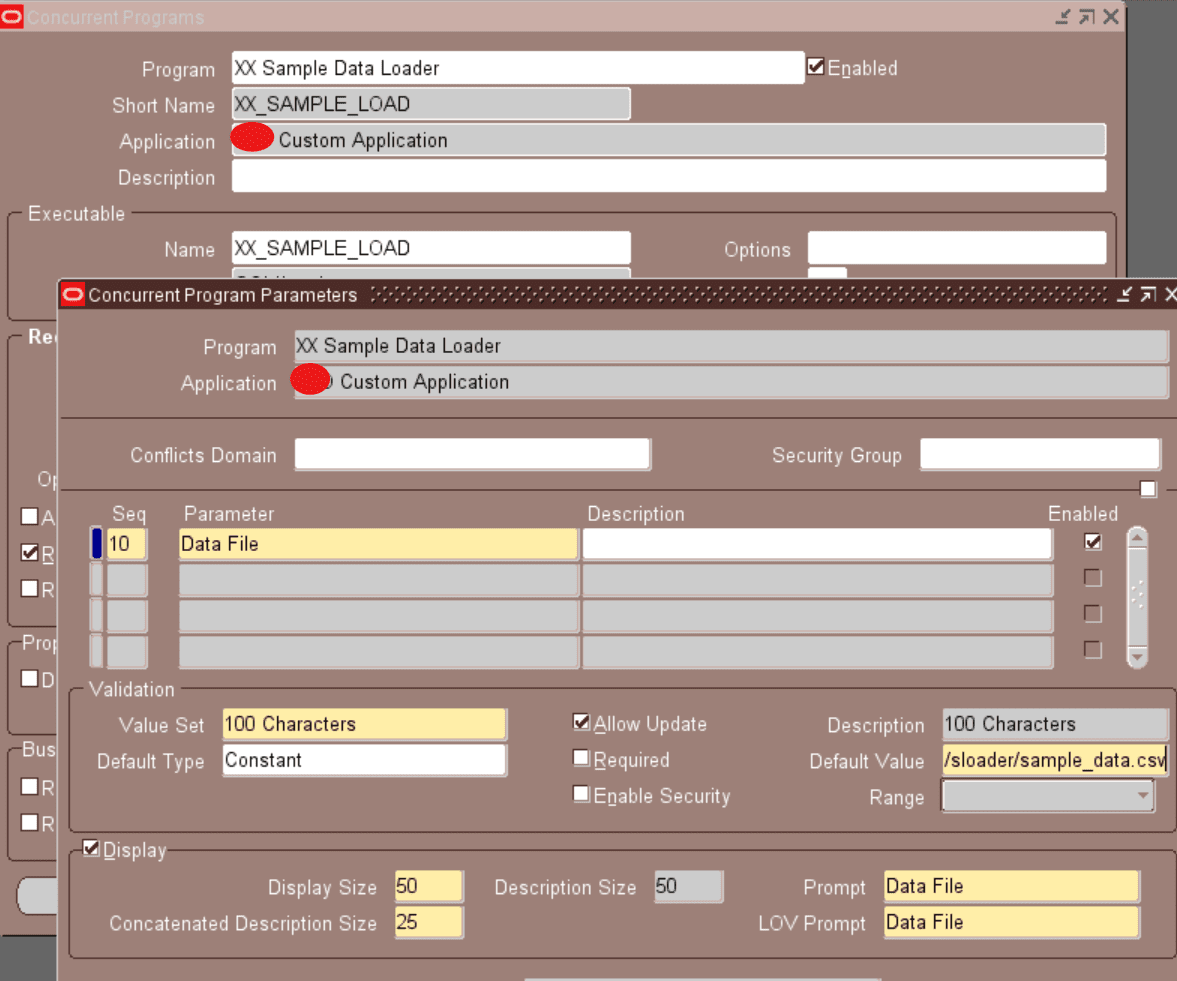Enable the Required checkbox
This screenshot has height=981, width=1177.
[x=582, y=758]
